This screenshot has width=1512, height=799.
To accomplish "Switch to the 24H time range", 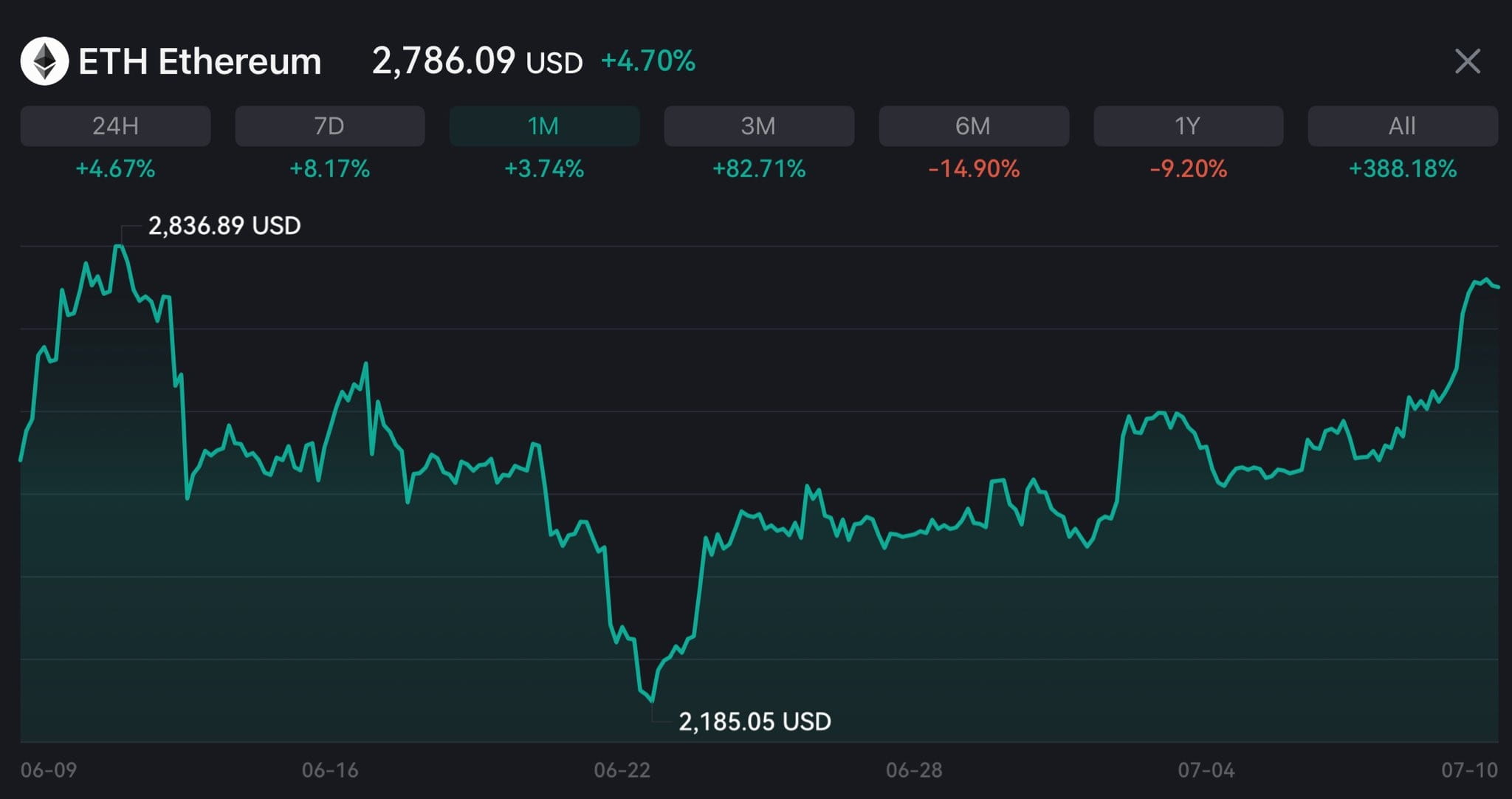I will (116, 126).
